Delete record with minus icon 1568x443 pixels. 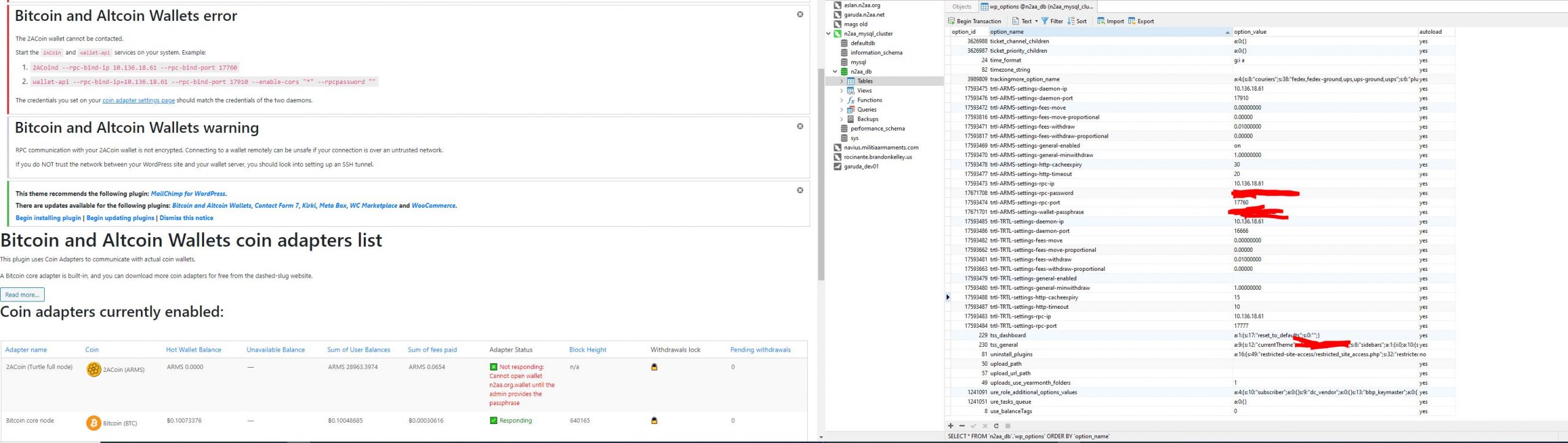[x=962, y=426]
